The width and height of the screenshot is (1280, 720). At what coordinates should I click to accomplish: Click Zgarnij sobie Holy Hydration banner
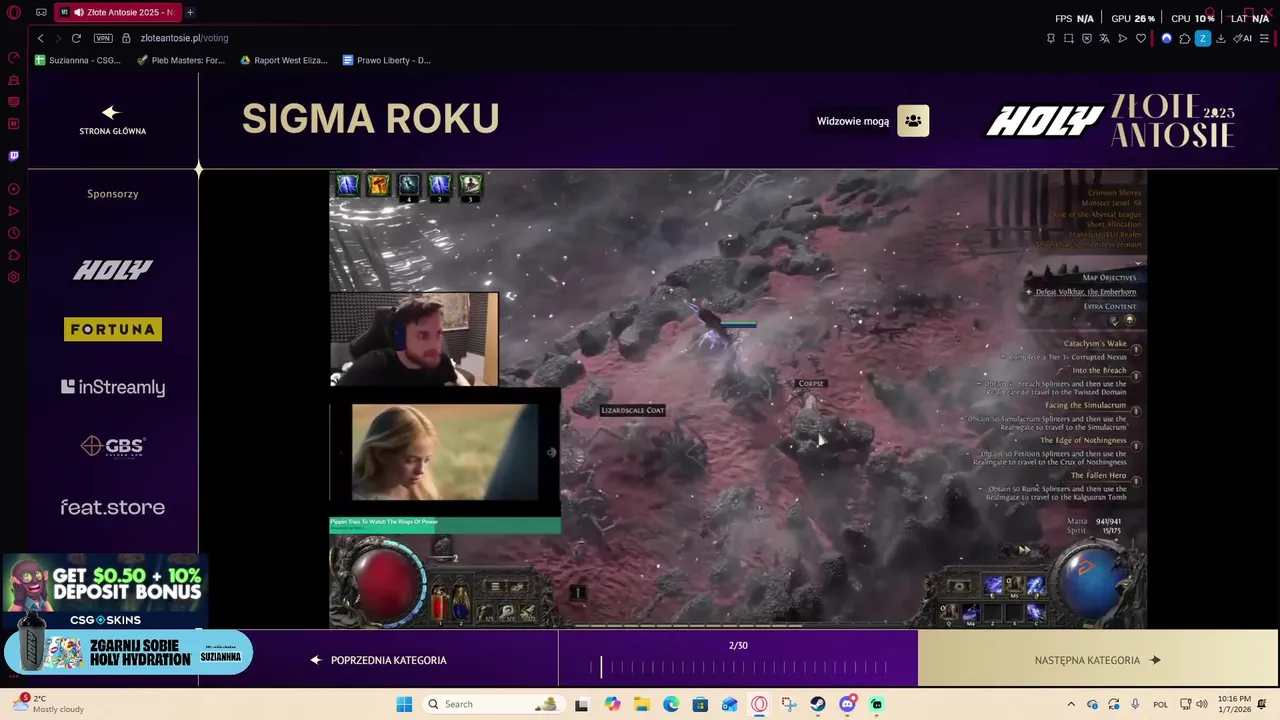(128, 653)
